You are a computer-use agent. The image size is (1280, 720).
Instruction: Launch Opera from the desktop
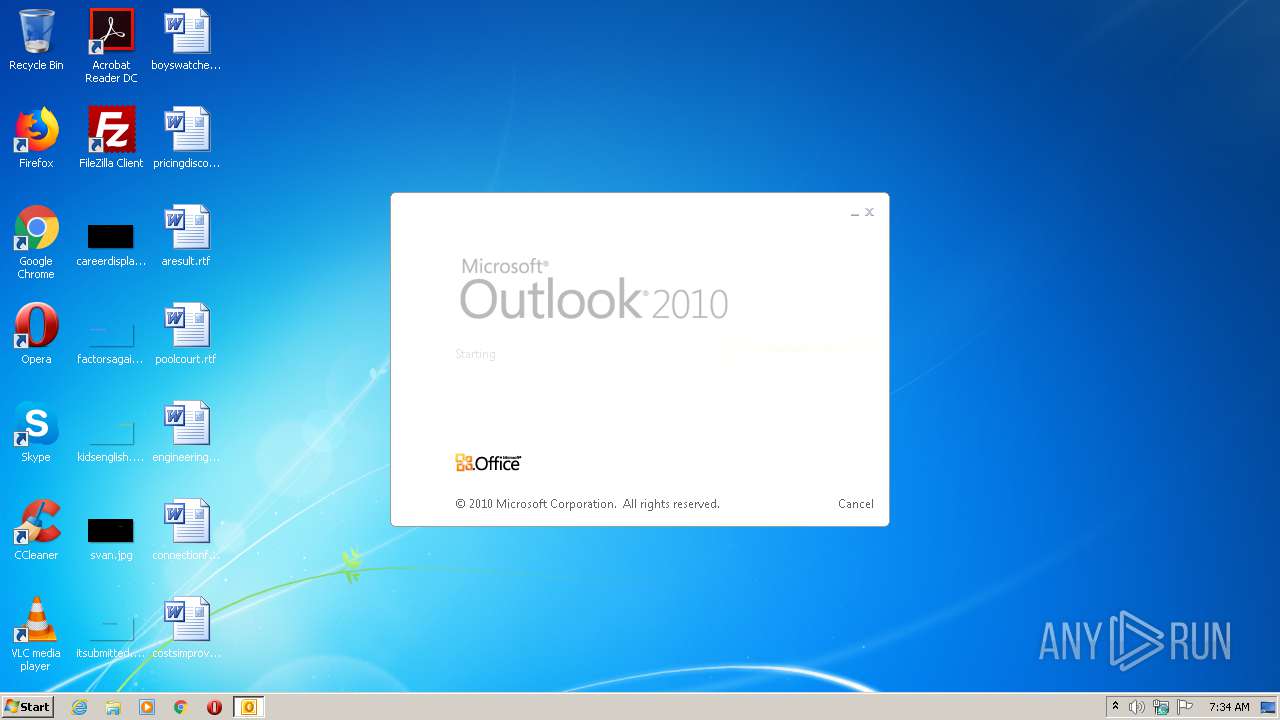36,334
